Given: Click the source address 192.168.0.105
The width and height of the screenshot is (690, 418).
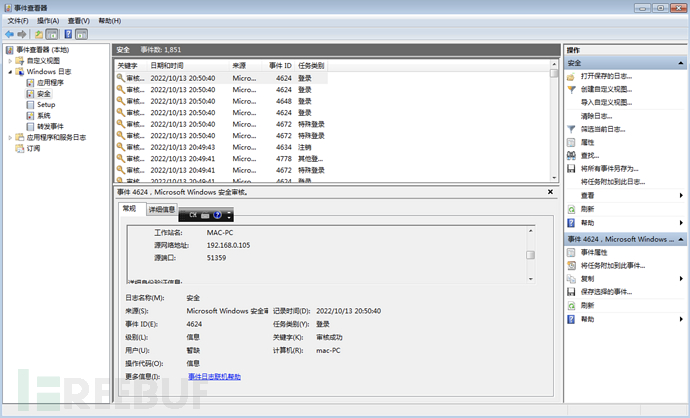Looking at the screenshot, I should point(228,245).
